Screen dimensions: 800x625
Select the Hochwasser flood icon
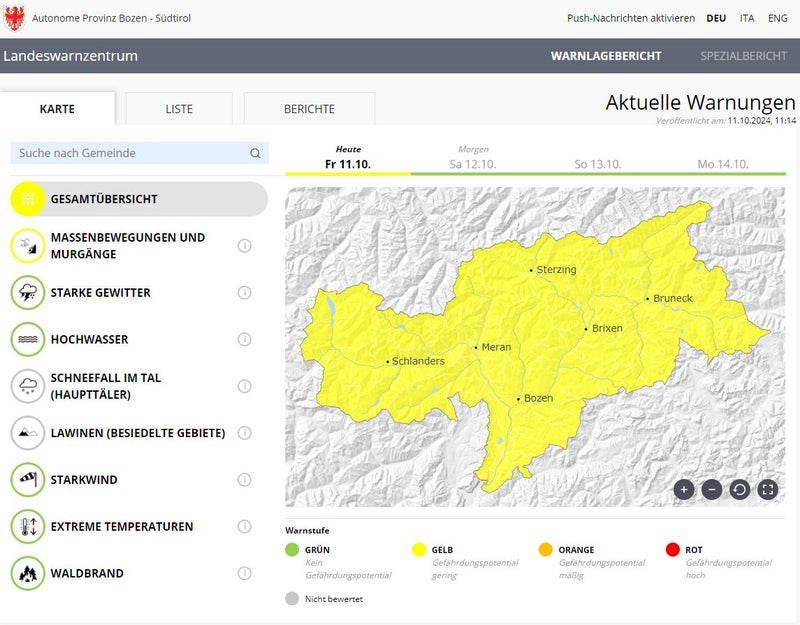click(28, 340)
